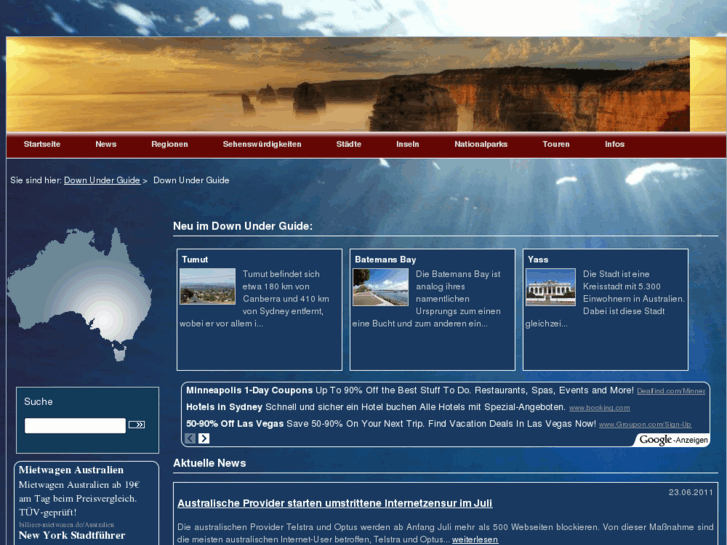Select the 23.06.2011 news date
This screenshot has width=727, height=545.
click(x=691, y=492)
